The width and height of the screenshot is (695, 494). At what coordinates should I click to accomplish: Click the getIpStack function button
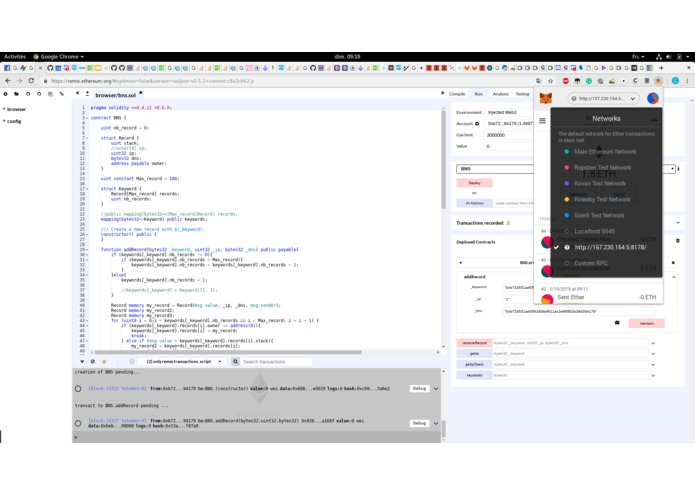pos(474,364)
